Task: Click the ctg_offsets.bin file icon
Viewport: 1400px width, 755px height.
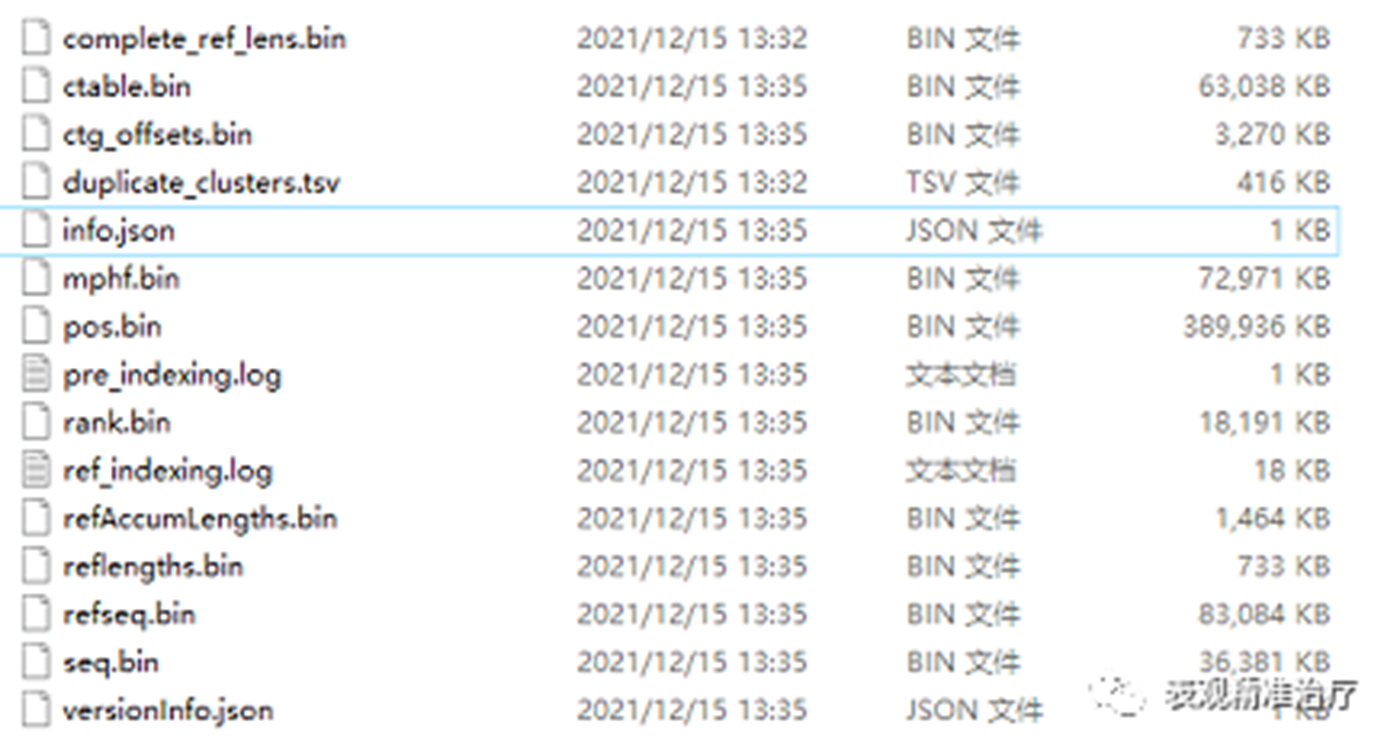Action: tap(36, 135)
